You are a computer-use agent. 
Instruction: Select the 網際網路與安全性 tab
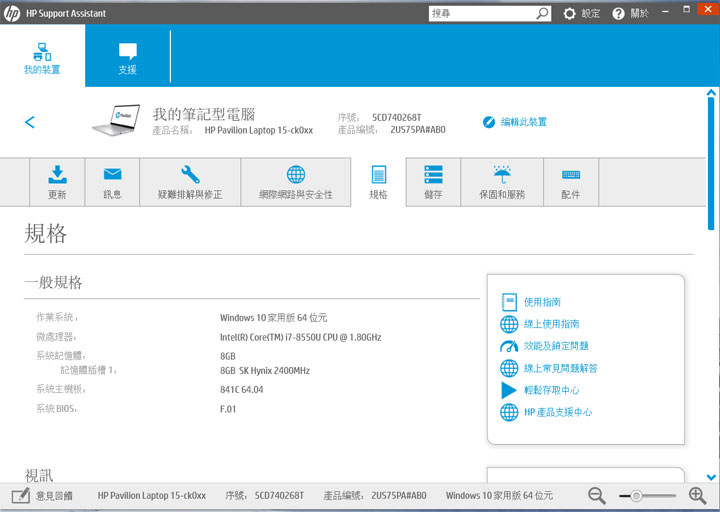(x=296, y=182)
